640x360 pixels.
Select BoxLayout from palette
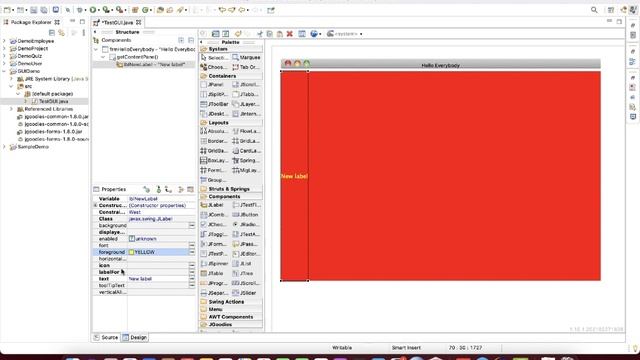[x=215, y=160]
